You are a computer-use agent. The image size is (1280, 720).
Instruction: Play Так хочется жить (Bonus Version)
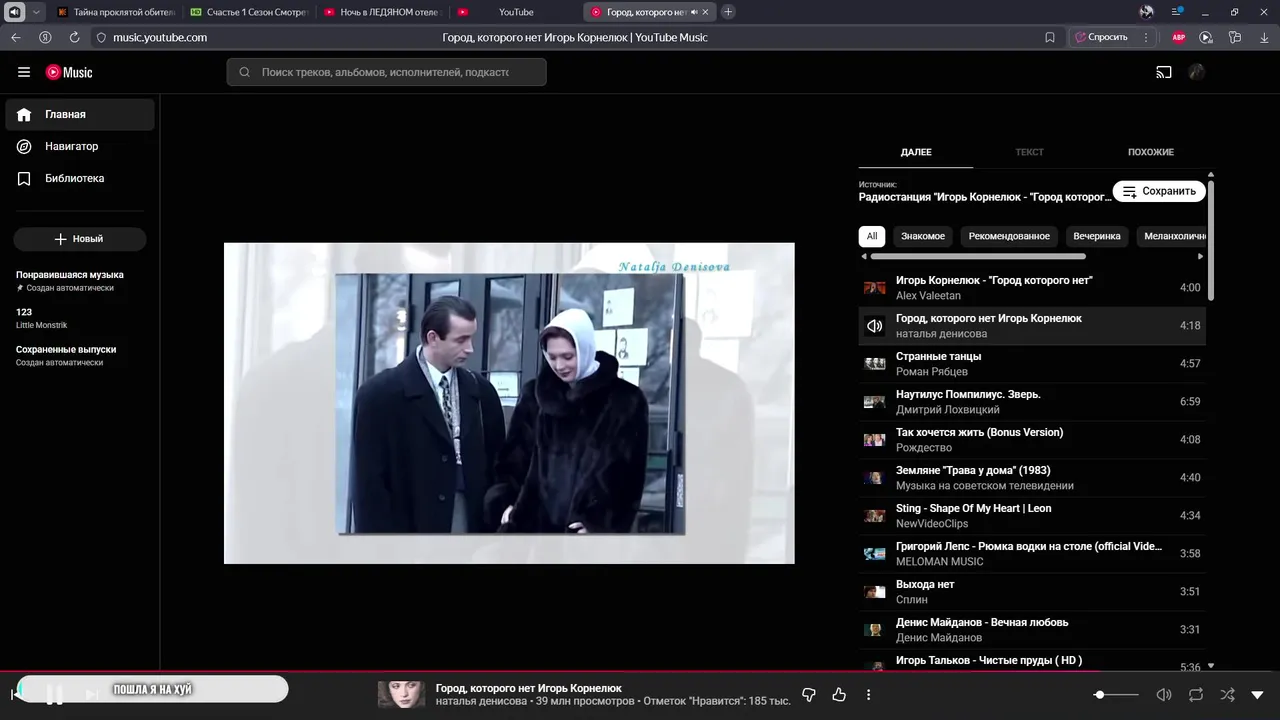pos(1032,440)
